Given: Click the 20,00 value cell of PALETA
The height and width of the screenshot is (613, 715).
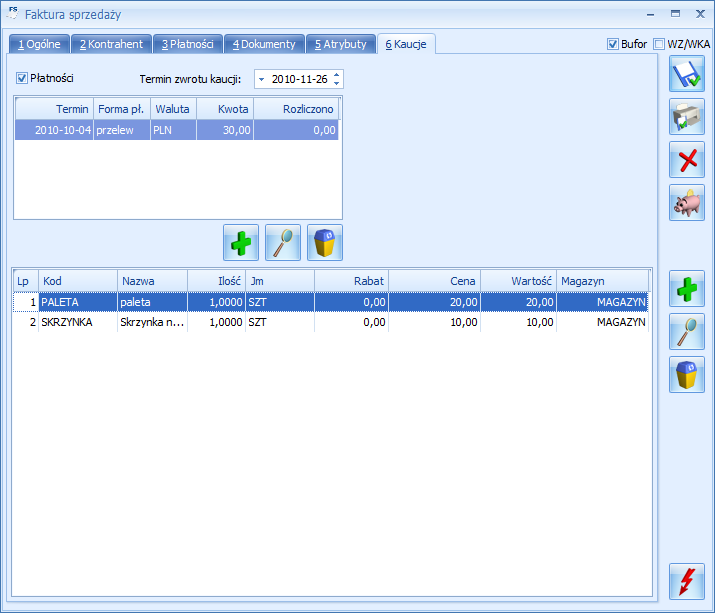Looking at the screenshot, I should (518, 302).
